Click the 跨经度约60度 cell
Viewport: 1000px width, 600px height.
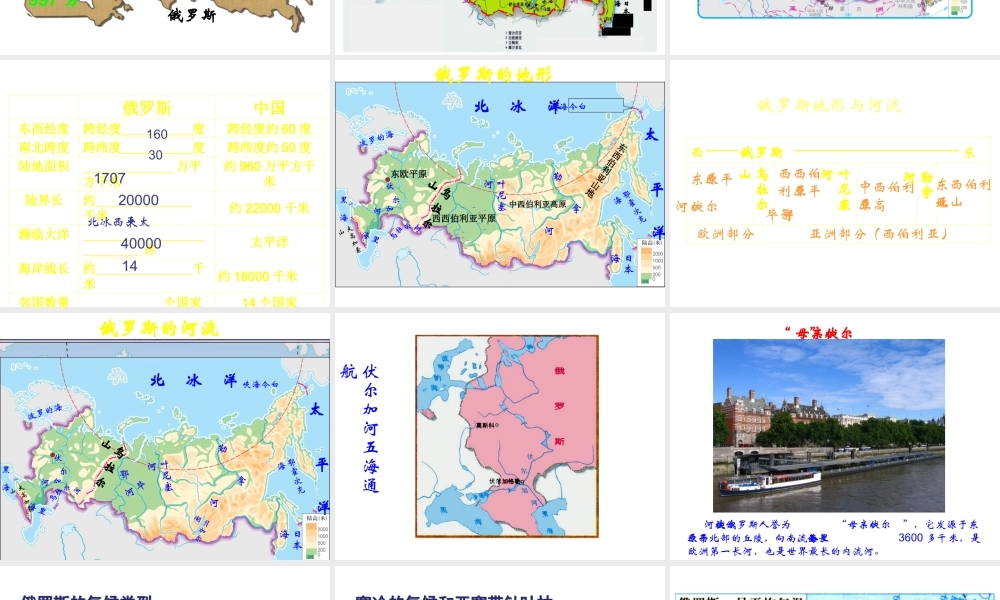(269, 129)
